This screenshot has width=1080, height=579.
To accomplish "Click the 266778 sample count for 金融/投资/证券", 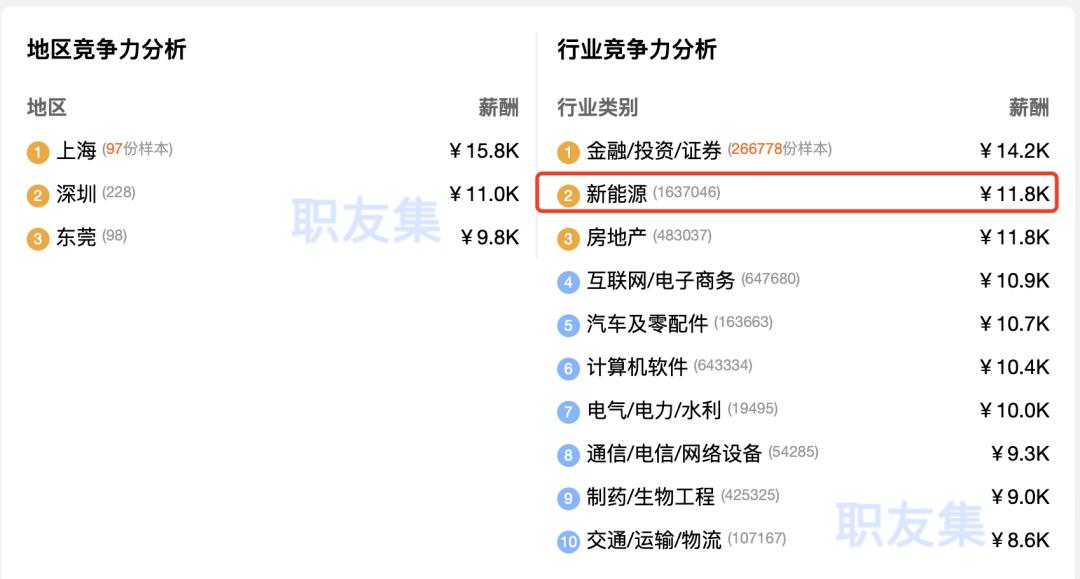I will [x=755, y=149].
